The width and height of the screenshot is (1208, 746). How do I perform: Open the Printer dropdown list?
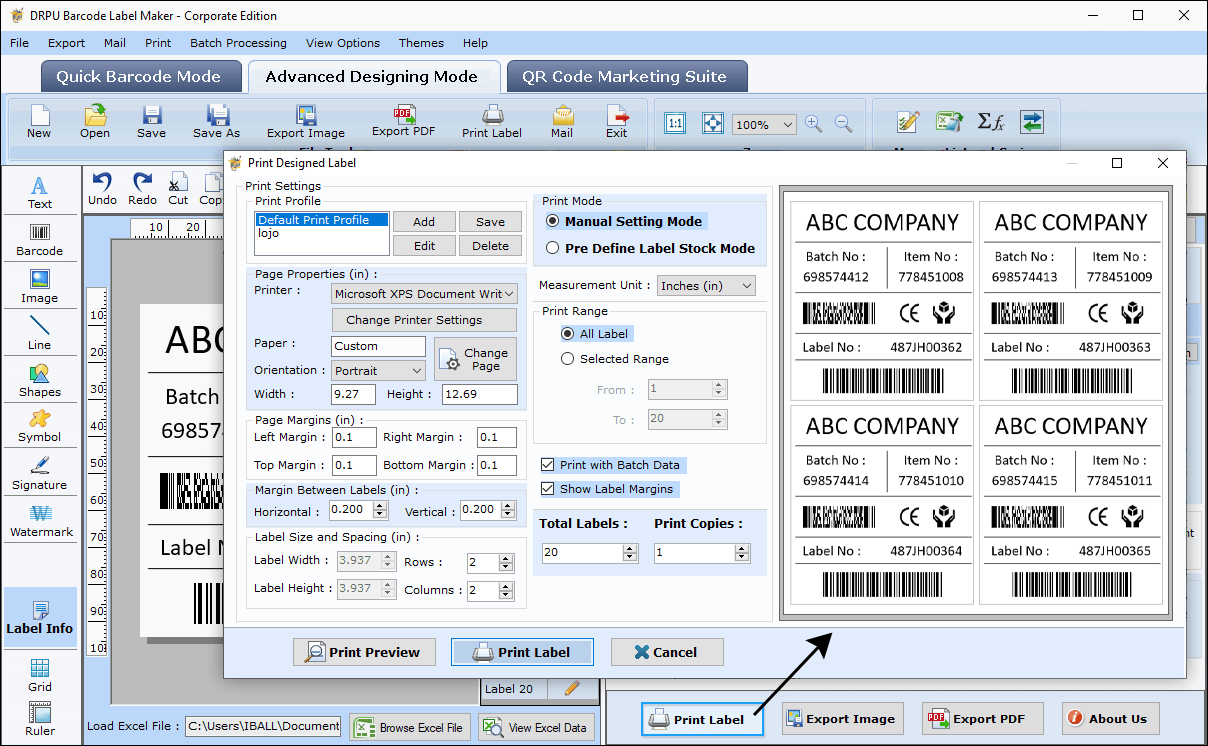[424, 294]
